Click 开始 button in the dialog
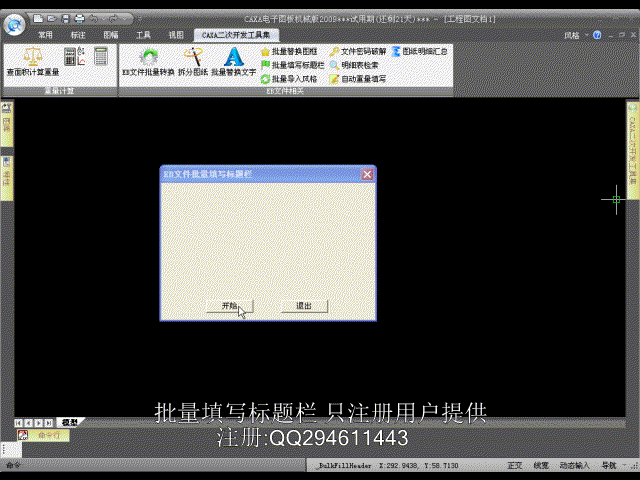Viewport: 640px width, 480px height. (230, 306)
